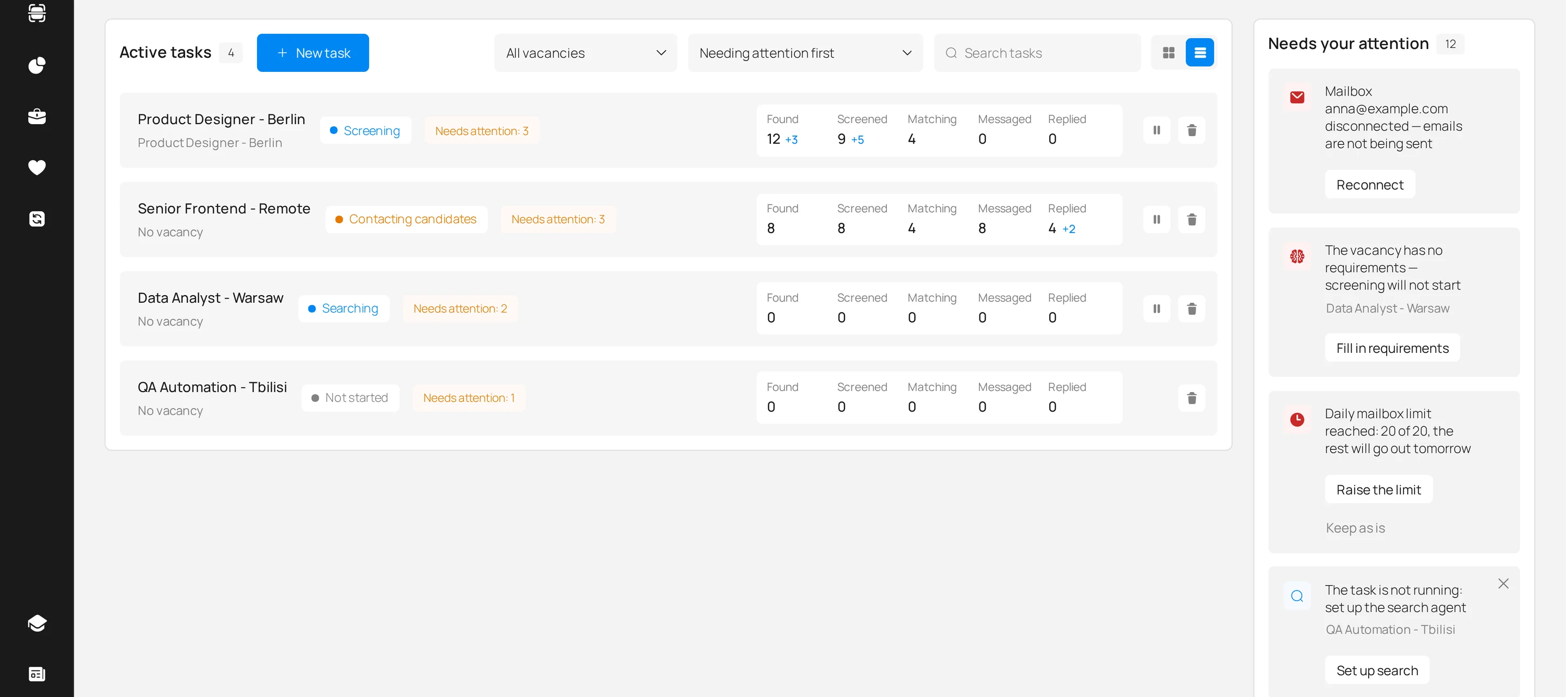Image resolution: width=1568 pixels, height=697 pixels.
Task: Click the scanner icon atop the sidebar
Action: [37, 12]
